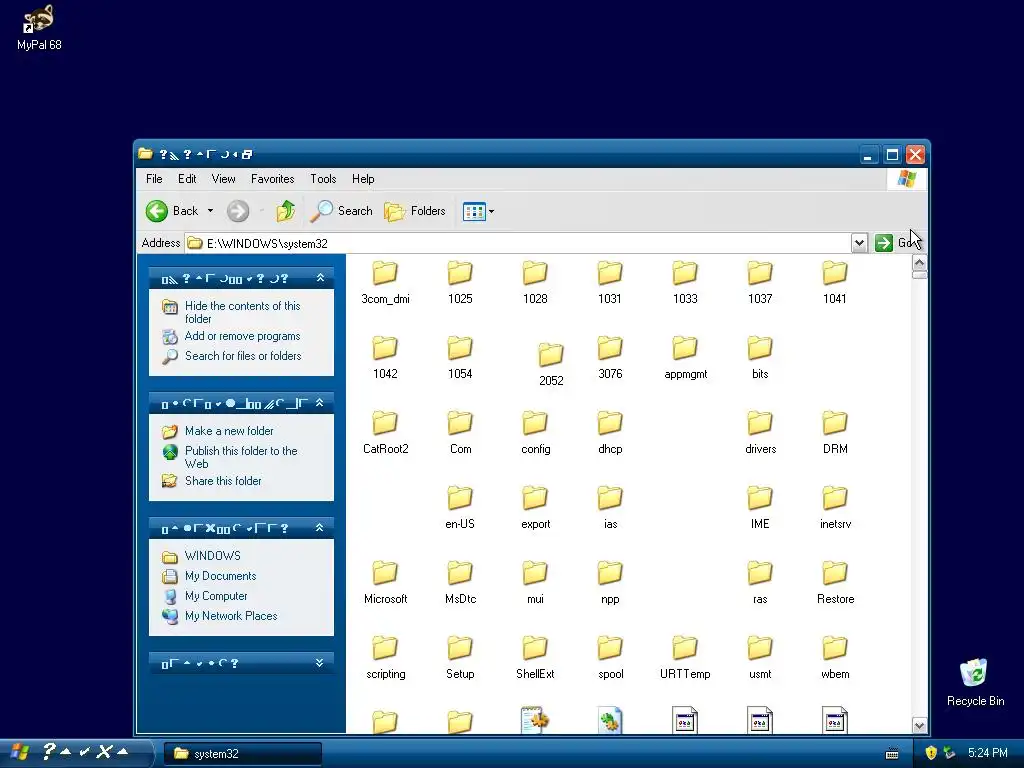Open the Tools menu
Screen dimensions: 1024x768
(x=323, y=178)
